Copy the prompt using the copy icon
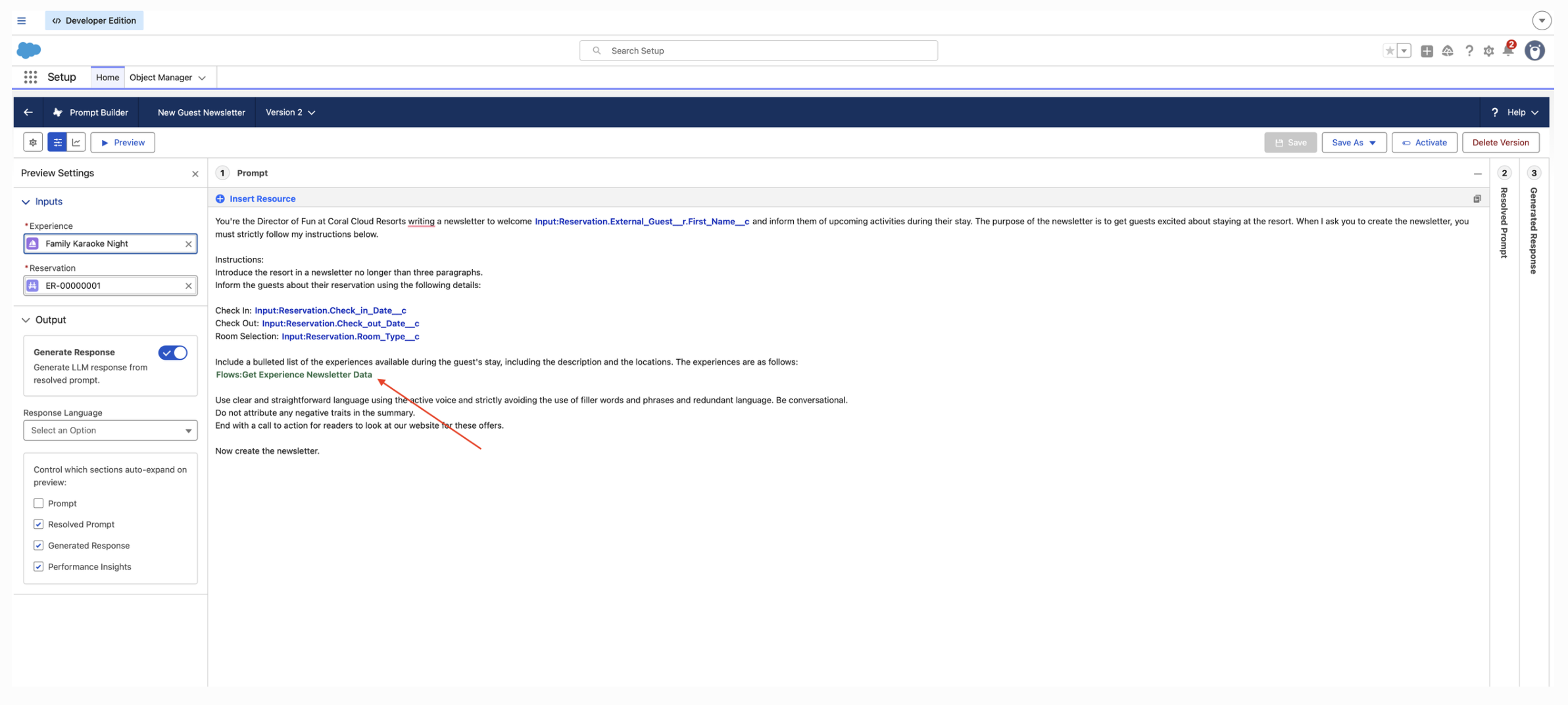The image size is (1568, 705). 1477,199
